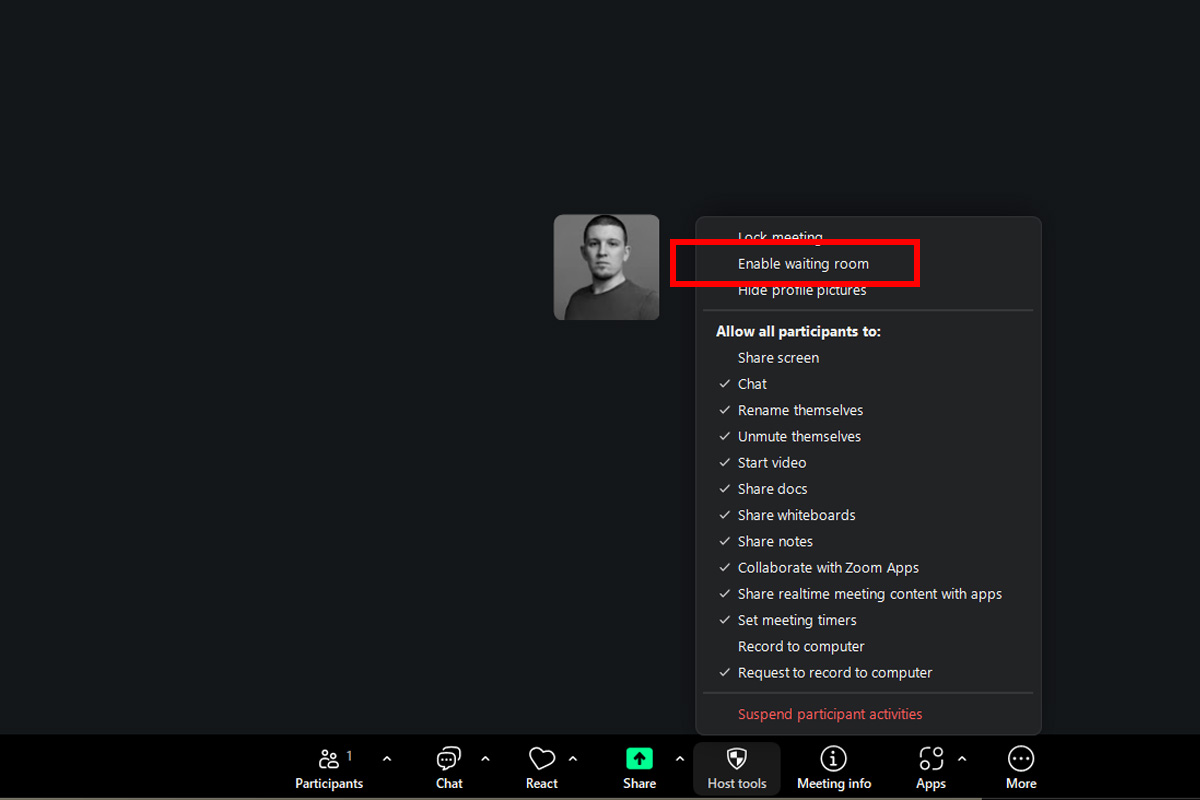The image size is (1200, 800).
Task: Click Suspend participant activities
Action: click(x=830, y=714)
